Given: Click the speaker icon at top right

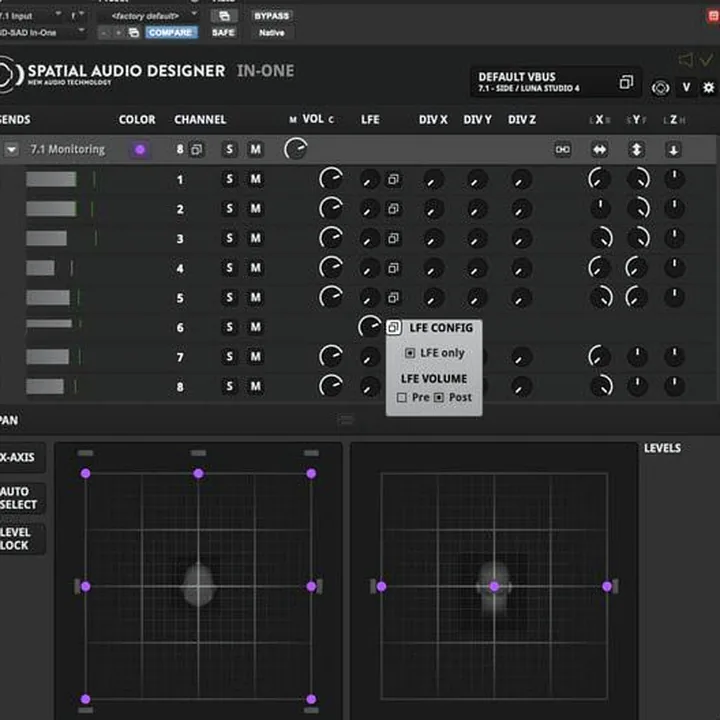Looking at the screenshot, I should (x=686, y=59).
